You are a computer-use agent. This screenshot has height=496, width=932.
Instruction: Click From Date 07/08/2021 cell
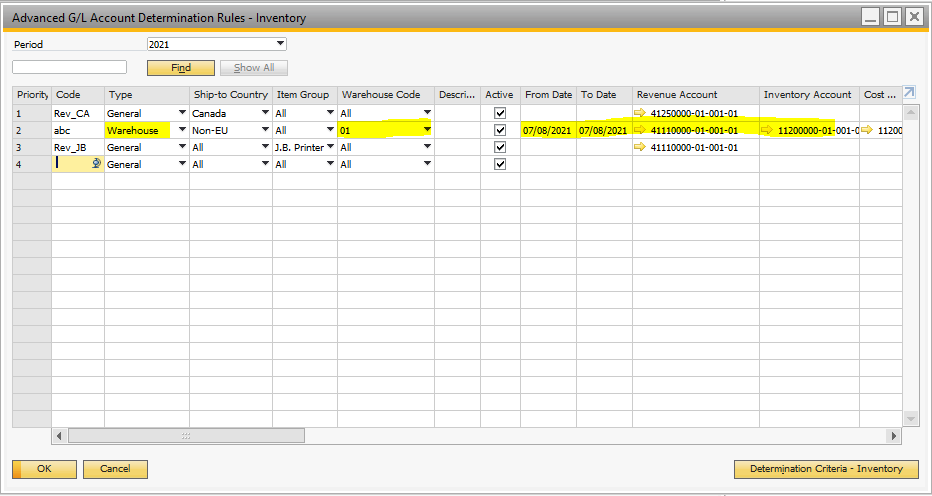click(x=549, y=130)
